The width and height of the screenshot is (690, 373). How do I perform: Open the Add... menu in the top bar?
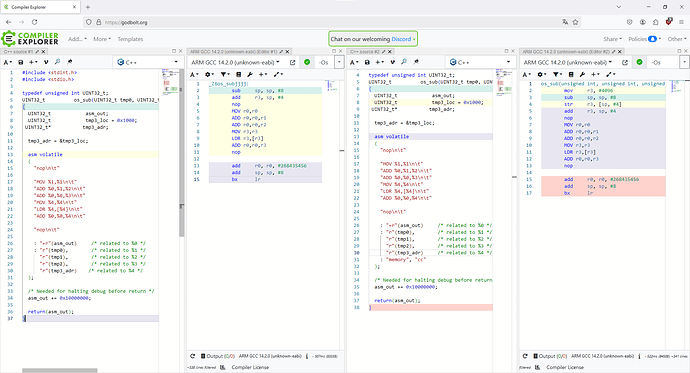(x=77, y=39)
